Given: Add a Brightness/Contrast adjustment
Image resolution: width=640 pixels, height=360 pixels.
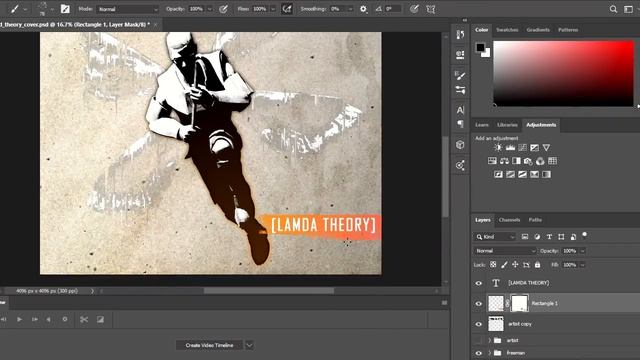Looking at the screenshot, I should click(498, 148).
